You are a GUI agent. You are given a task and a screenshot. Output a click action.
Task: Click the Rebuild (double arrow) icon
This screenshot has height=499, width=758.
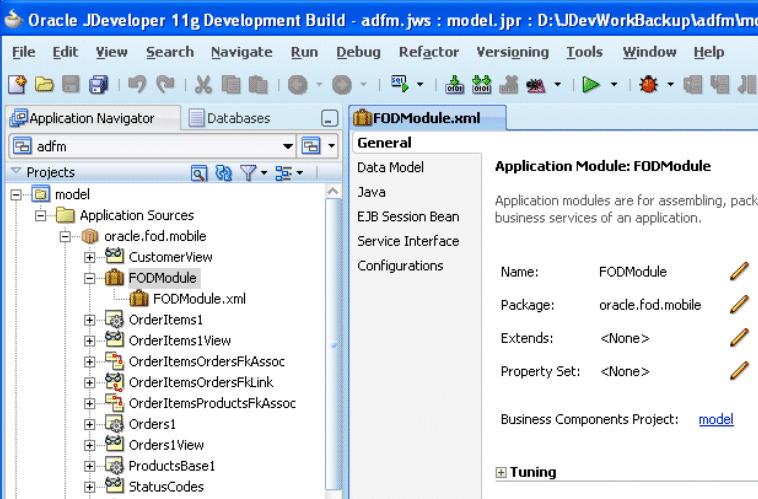[x=481, y=85]
